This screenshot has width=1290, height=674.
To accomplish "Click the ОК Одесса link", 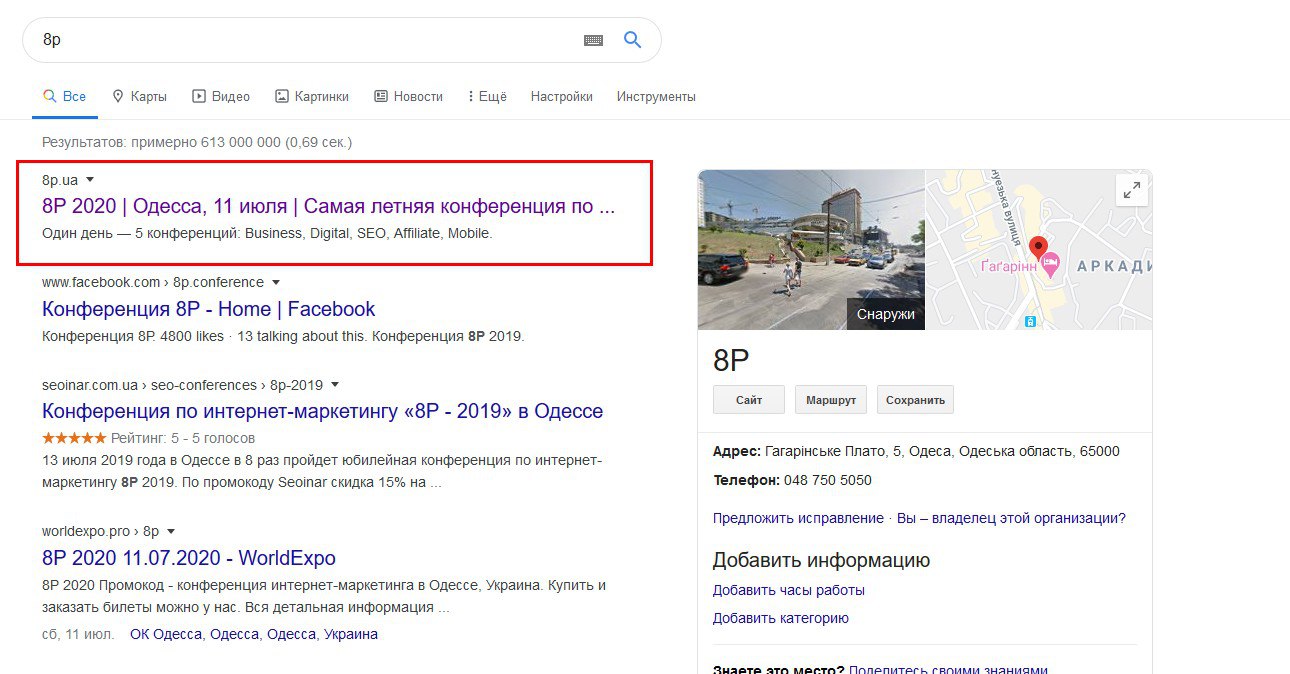I will [x=166, y=634].
